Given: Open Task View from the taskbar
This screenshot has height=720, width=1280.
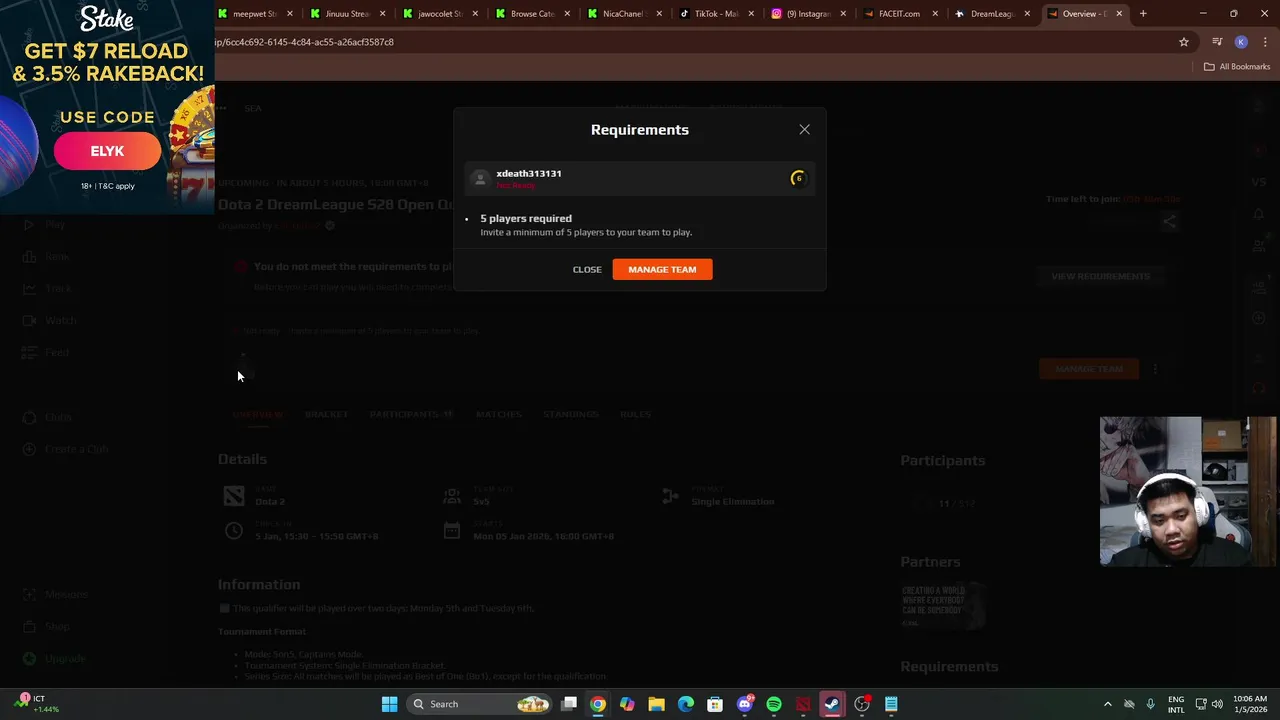Looking at the screenshot, I should click(569, 704).
